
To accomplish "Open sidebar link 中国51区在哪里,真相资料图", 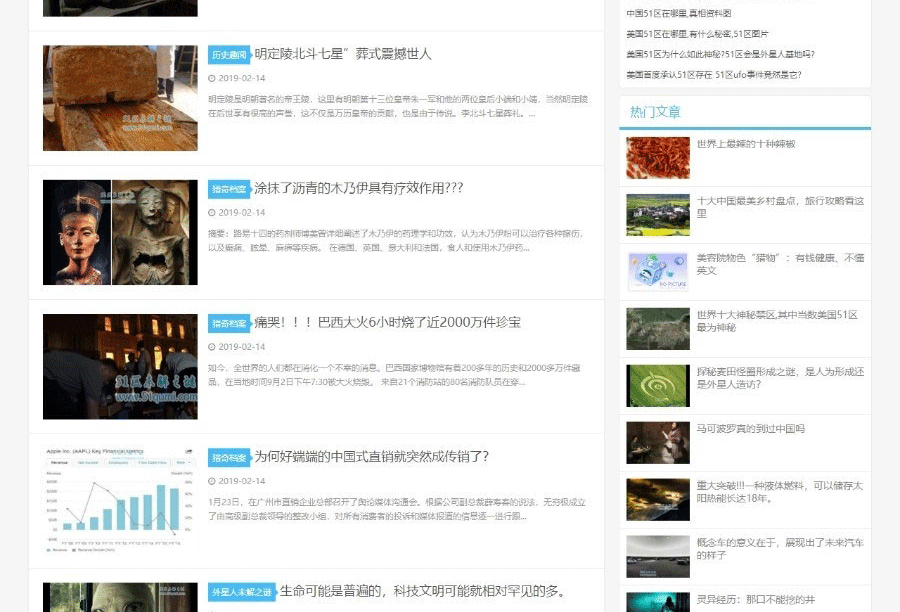I will pos(678,13).
